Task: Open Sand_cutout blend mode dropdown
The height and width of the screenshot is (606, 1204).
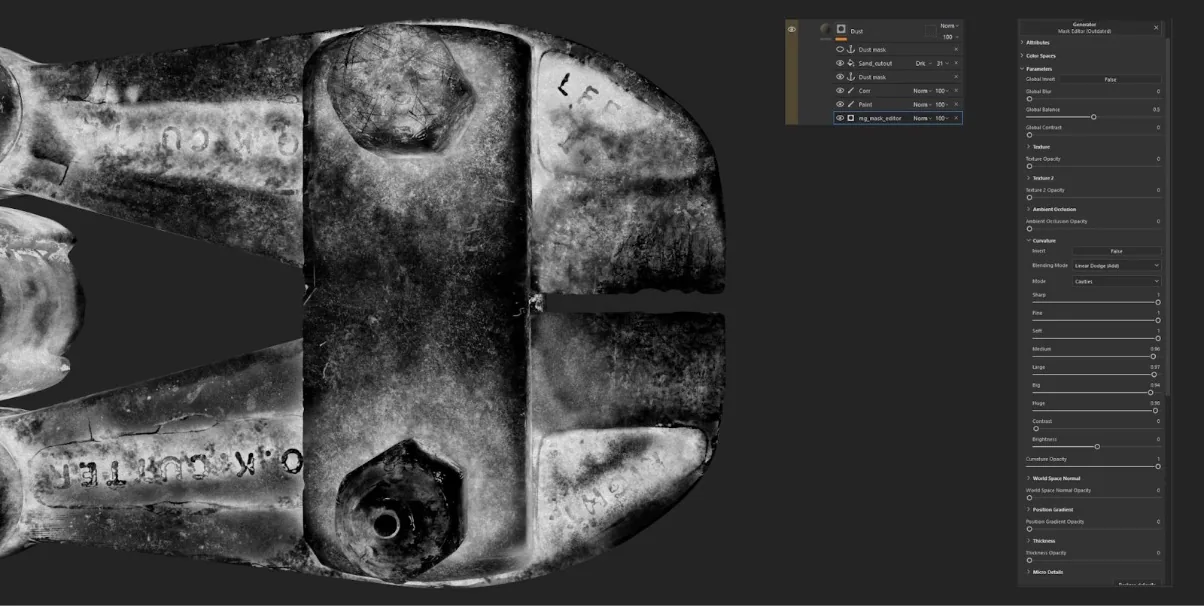Action: click(922, 63)
